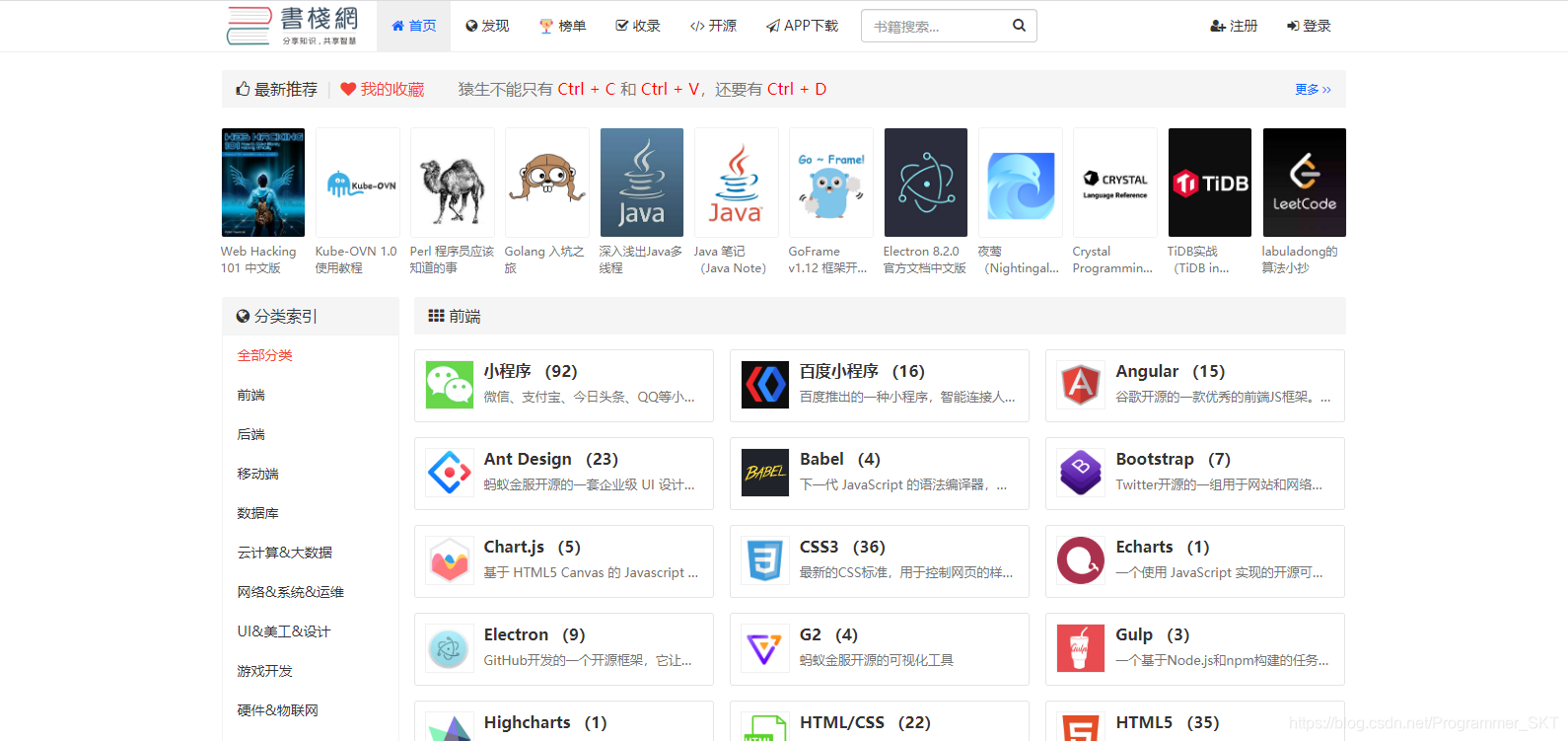1568x741 pixels.
Task: Open Gulp (3) category title
Action: click(1153, 634)
